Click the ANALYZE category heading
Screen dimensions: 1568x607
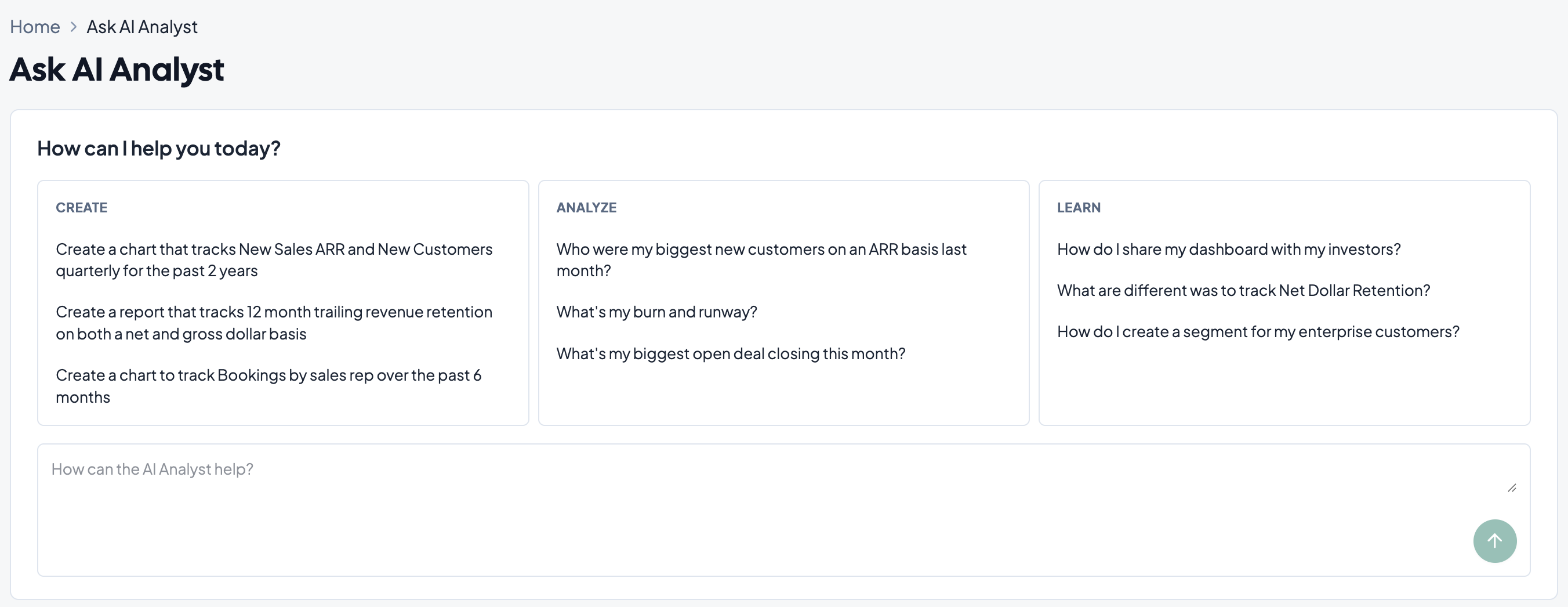click(x=586, y=208)
